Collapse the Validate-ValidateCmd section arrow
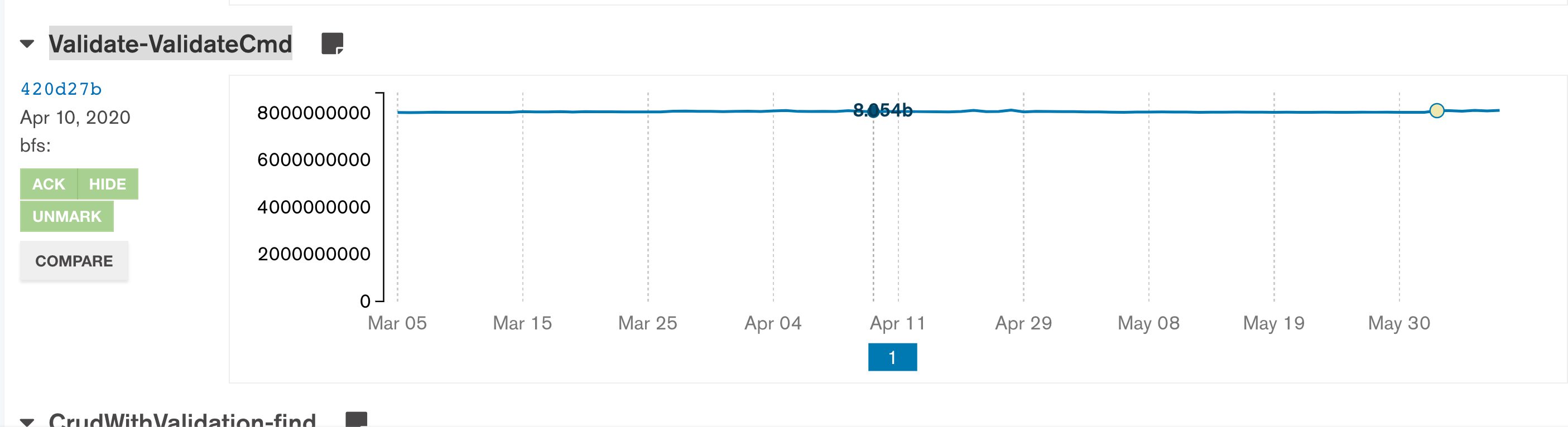This screenshot has height=427, width=1568. pyautogui.click(x=27, y=44)
